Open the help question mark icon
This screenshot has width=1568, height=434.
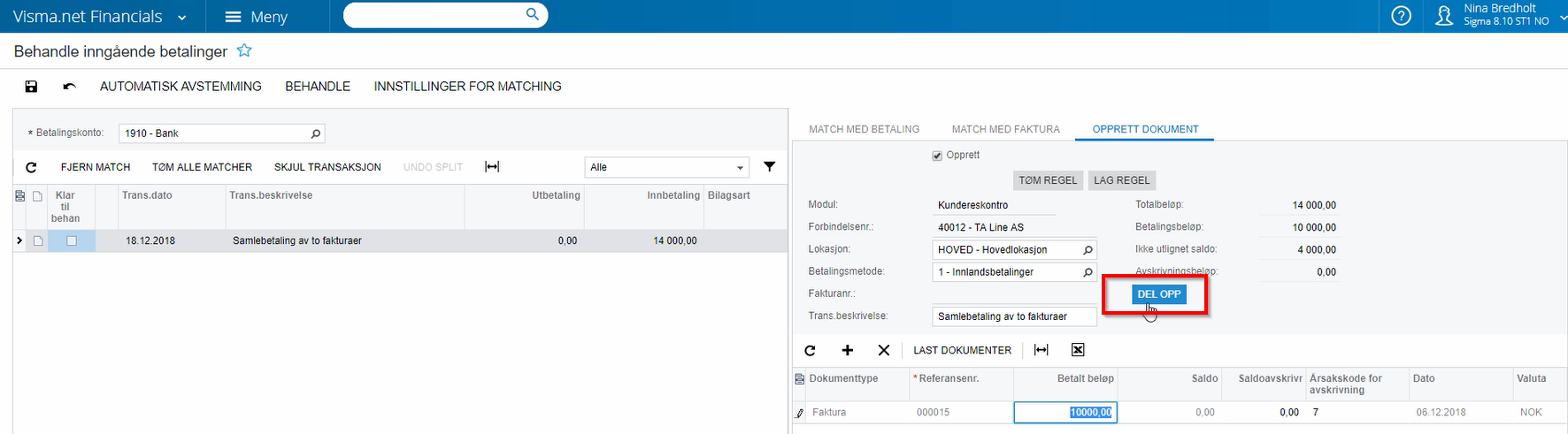pyautogui.click(x=1402, y=16)
